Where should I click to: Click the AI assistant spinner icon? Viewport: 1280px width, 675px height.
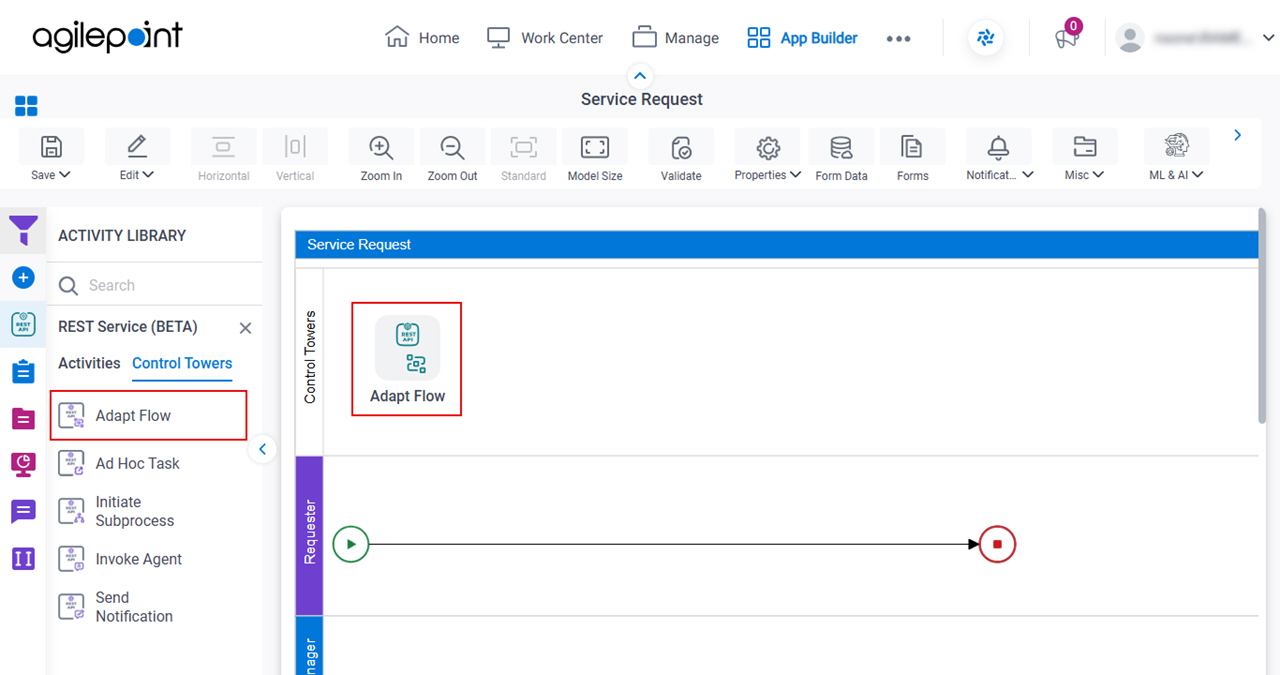(985, 38)
